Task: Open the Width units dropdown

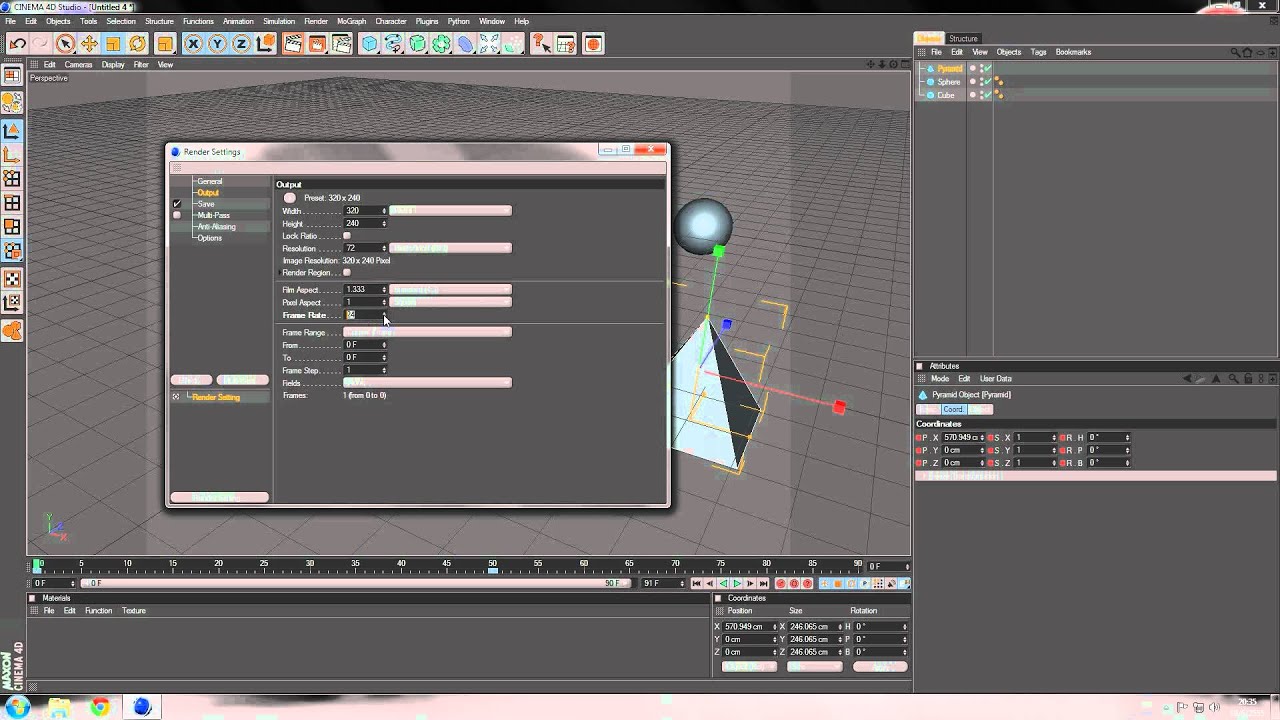Action: tap(450, 211)
